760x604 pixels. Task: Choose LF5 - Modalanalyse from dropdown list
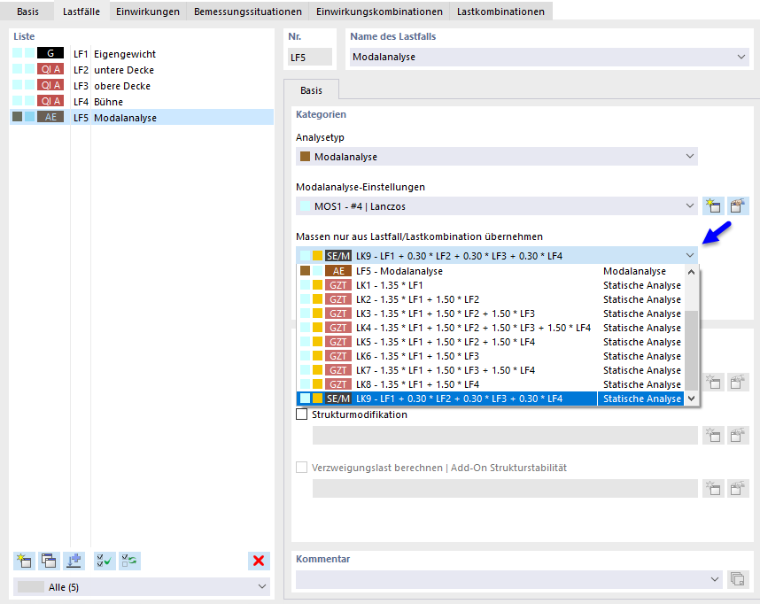point(491,271)
